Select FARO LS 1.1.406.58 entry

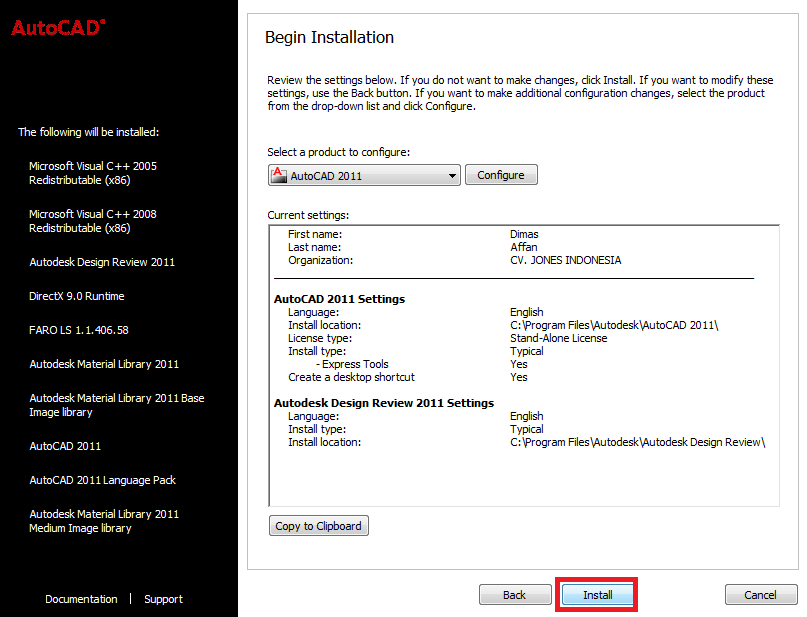click(79, 330)
